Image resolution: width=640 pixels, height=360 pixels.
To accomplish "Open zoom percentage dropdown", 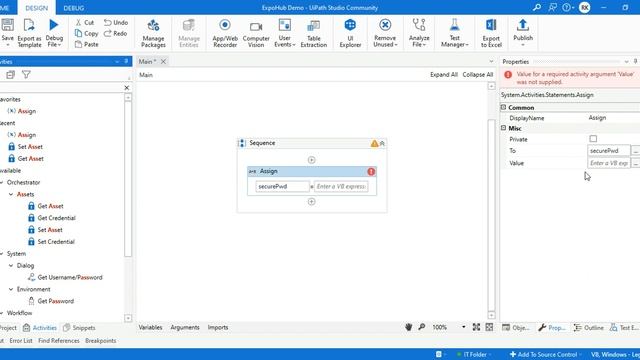I will tap(464, 327).
